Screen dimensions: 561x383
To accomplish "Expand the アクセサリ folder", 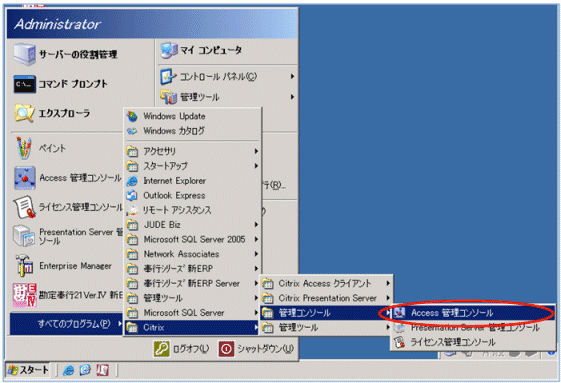I will coord(192,151).
